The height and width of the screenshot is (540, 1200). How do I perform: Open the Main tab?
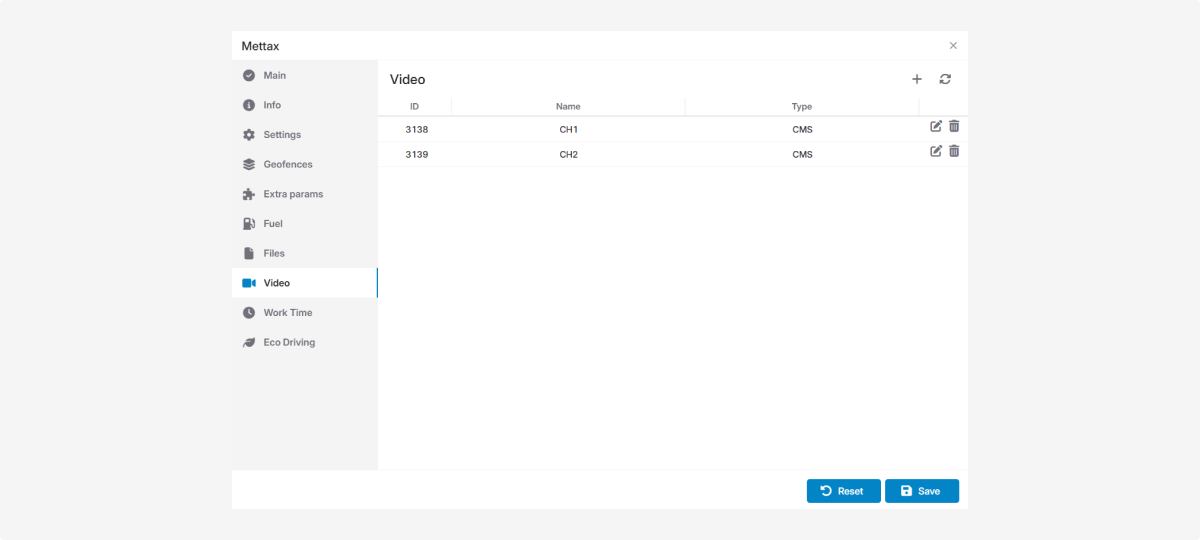274,75
